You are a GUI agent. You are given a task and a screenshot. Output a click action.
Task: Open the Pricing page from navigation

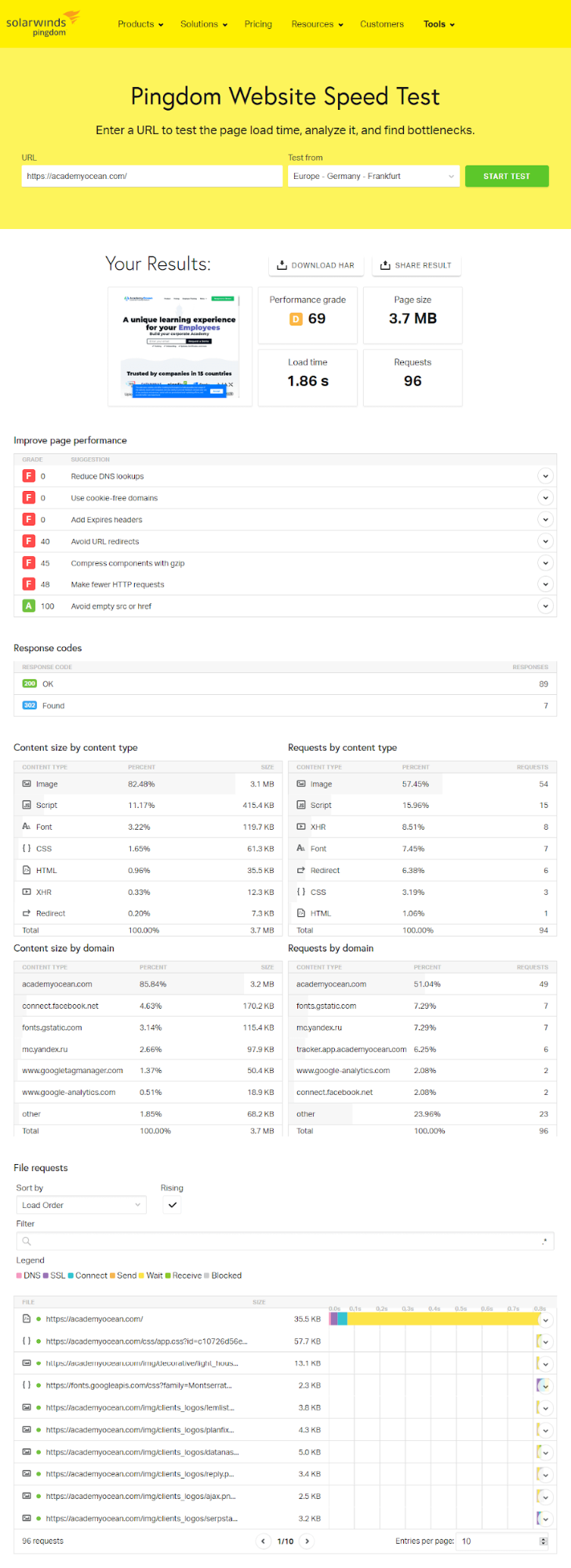pos(258,24)
